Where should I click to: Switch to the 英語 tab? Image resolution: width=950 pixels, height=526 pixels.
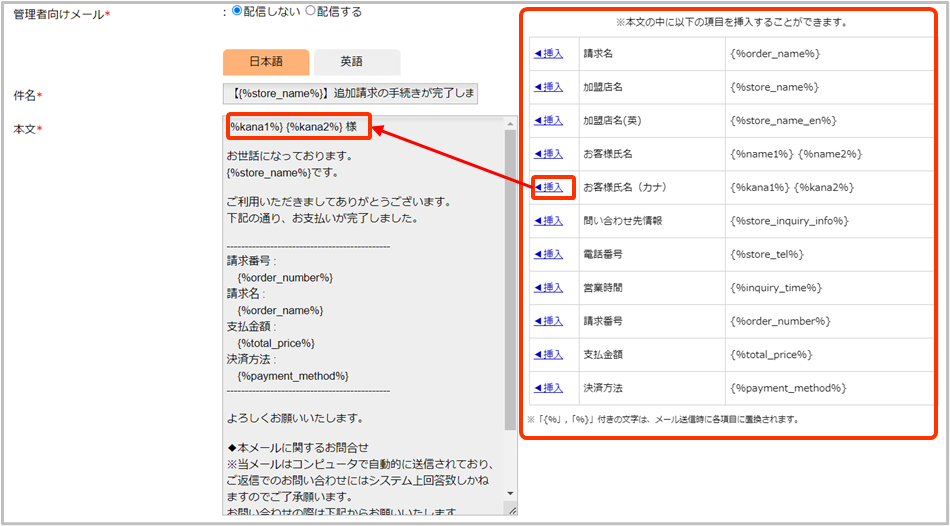coord(352,62)
